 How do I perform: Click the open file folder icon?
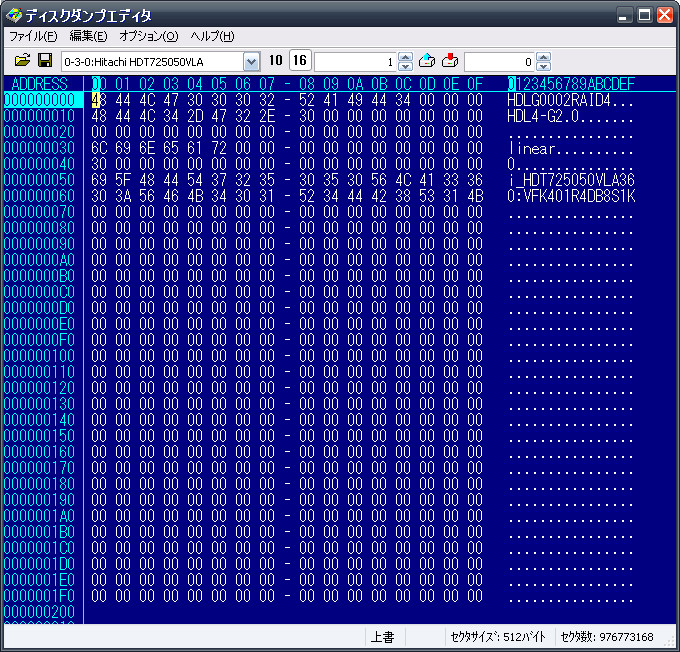tap(22, 61)
